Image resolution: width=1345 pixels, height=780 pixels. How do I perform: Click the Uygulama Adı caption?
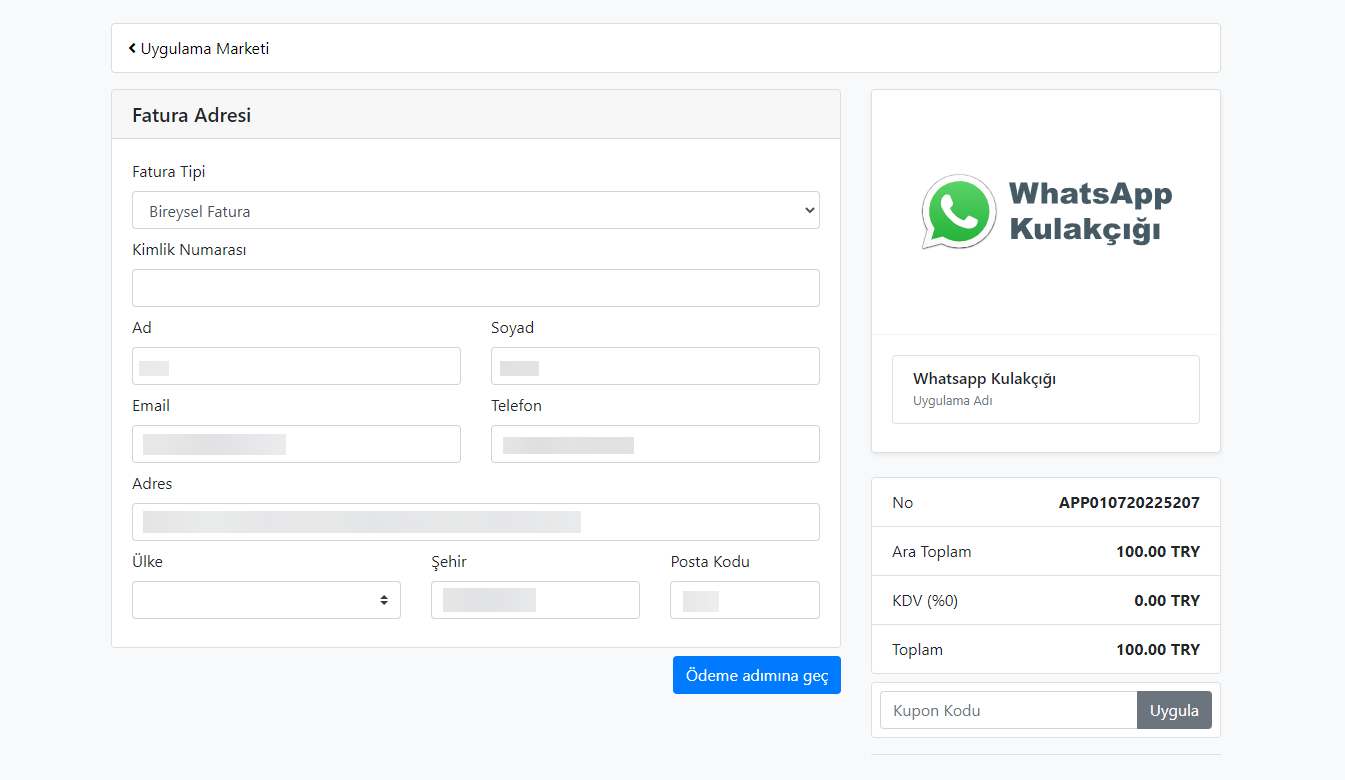tap(952, 400)
